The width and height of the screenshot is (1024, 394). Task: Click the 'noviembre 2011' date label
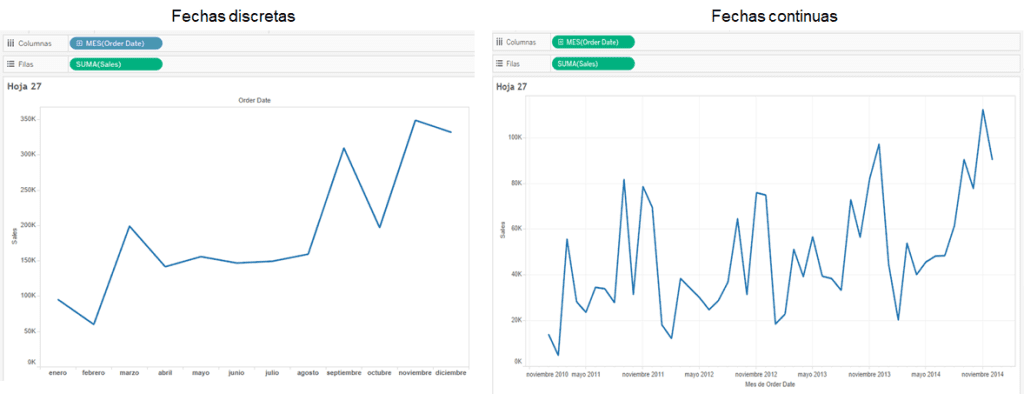(x=643, y=375)
